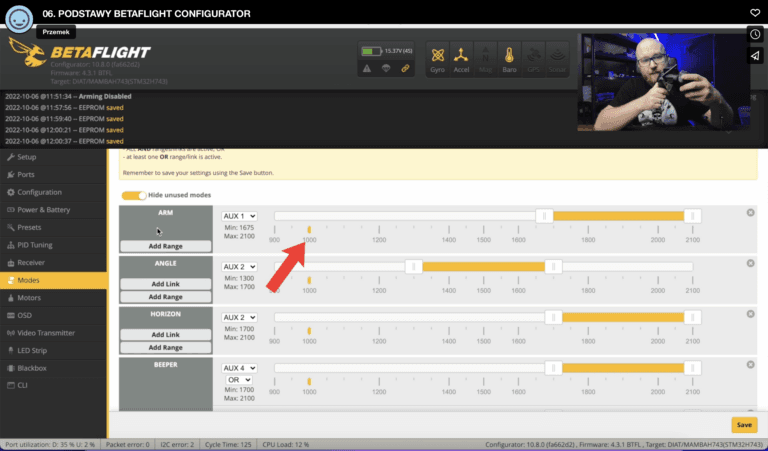Screen dimensions: 768x451
Task: Open the CLI tab
Action: click(53, 385)
